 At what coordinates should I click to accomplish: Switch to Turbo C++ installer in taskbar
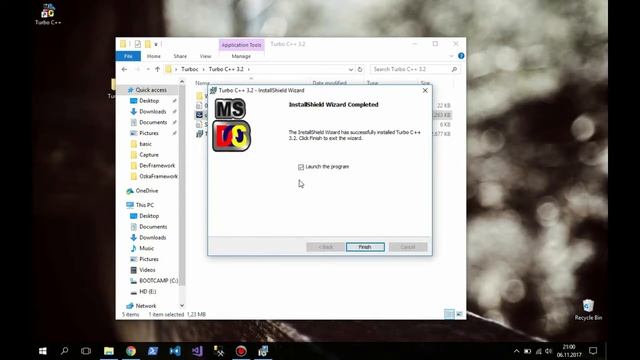pyautogui.click(x=263, y=351)
